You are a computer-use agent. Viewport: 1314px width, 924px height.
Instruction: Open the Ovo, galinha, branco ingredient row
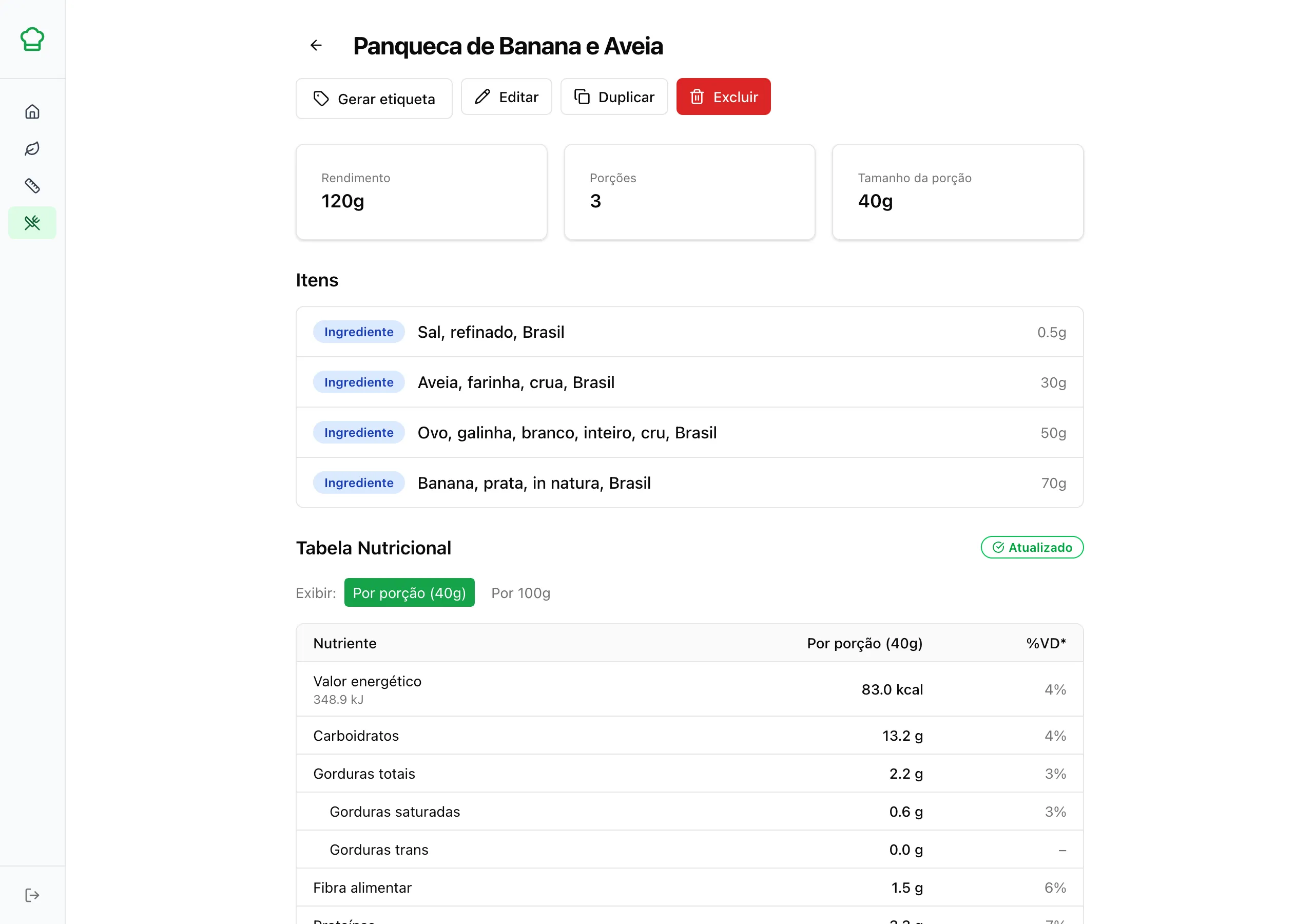[689, 433]
